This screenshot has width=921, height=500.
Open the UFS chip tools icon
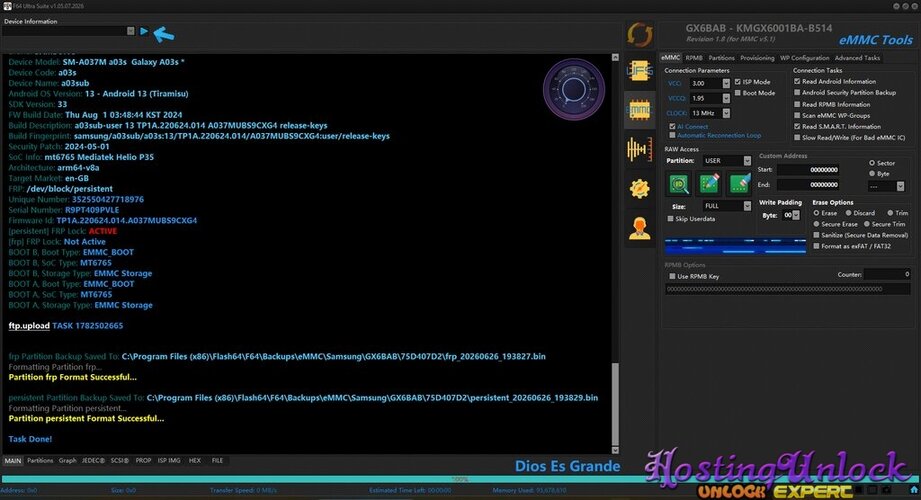click(x=639, y=72)
